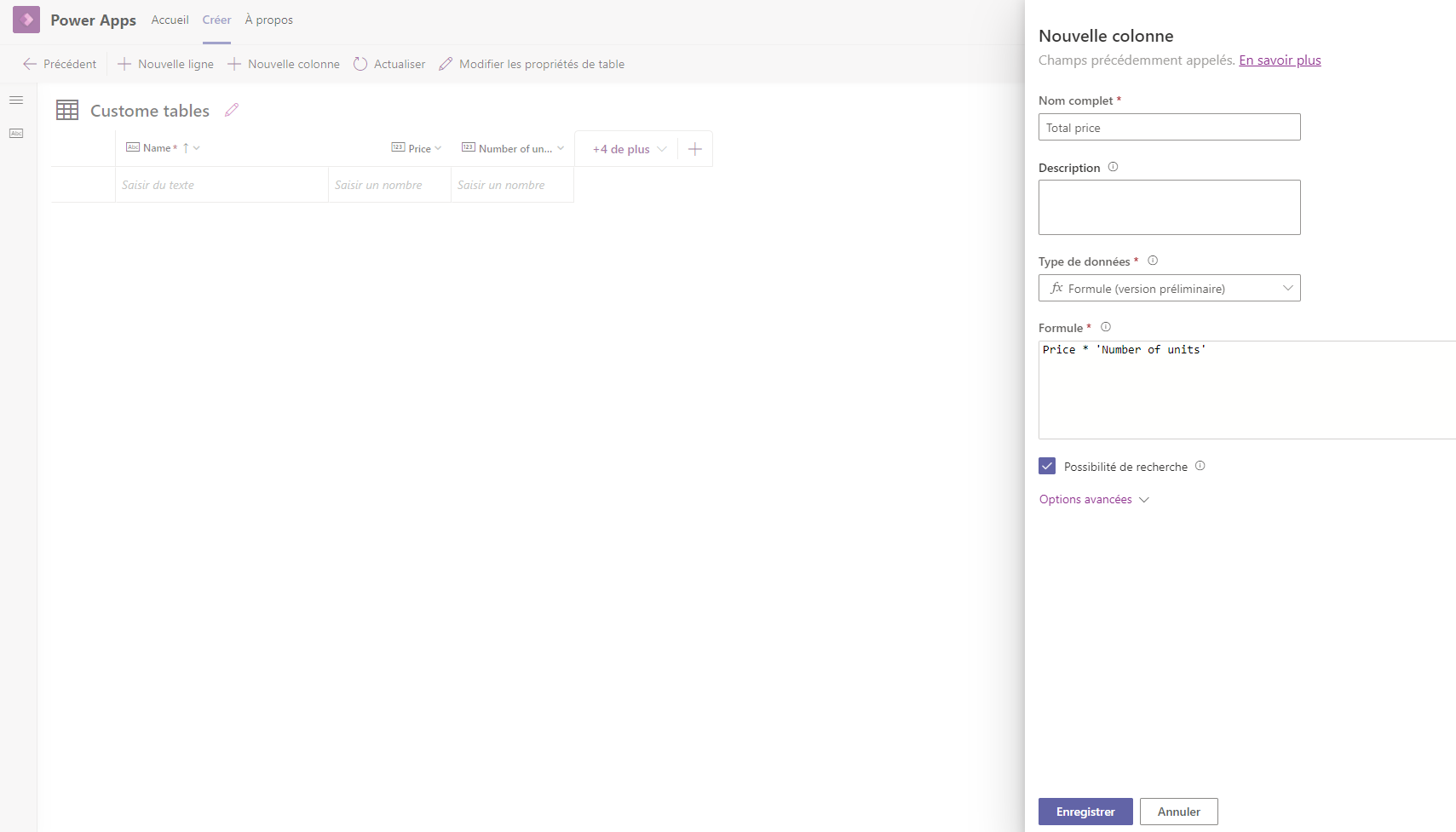Add column with plus icon

click(x=695, y=149)
